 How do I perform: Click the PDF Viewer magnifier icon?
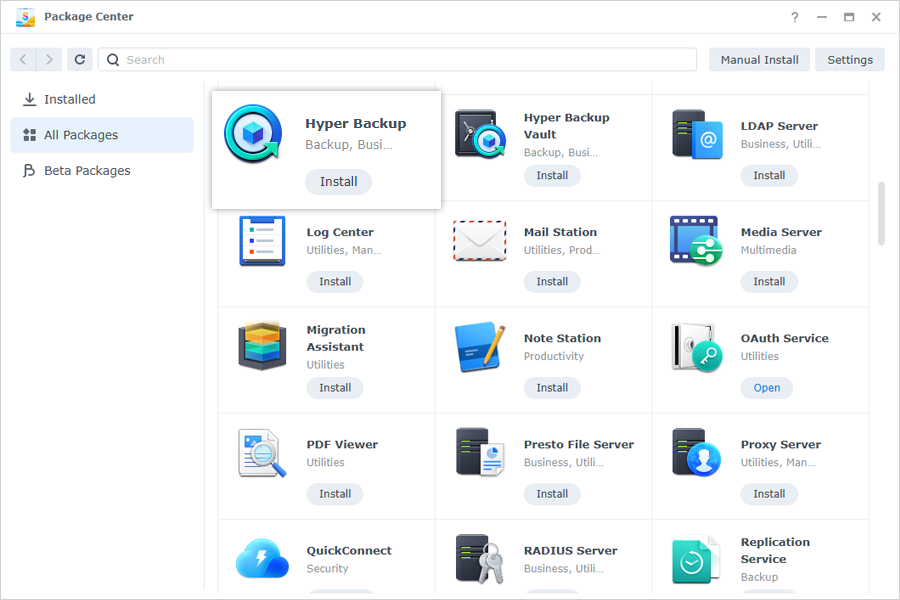(262, 453)
